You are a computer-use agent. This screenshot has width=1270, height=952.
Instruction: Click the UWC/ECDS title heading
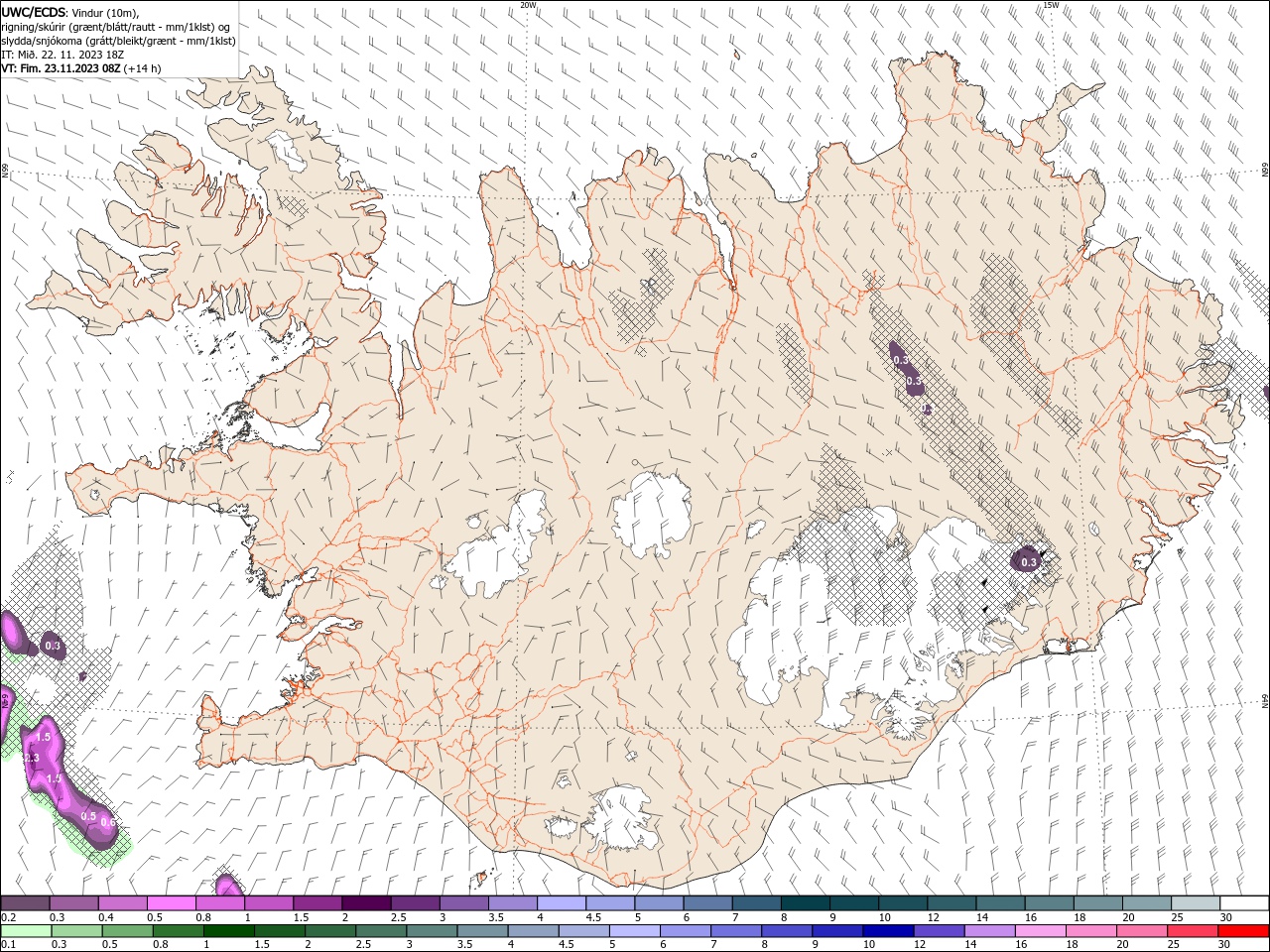(34, 11)
